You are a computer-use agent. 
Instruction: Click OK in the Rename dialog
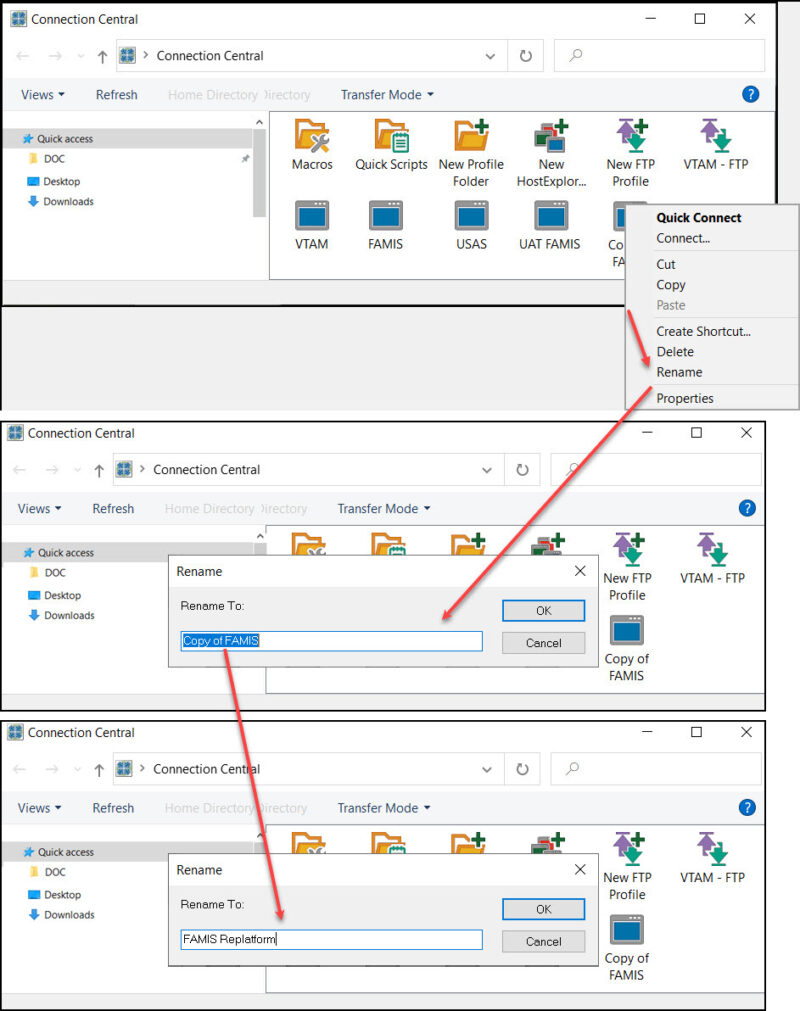543,610
